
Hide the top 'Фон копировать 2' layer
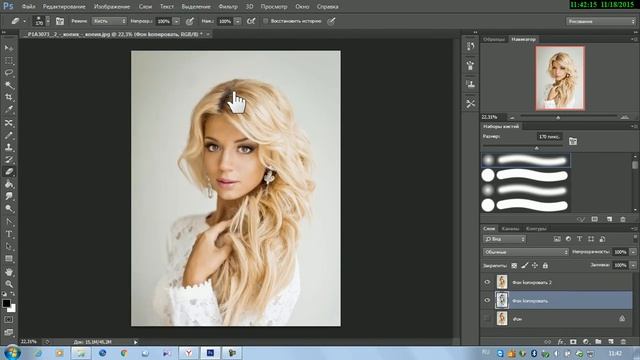coord(487,282)
